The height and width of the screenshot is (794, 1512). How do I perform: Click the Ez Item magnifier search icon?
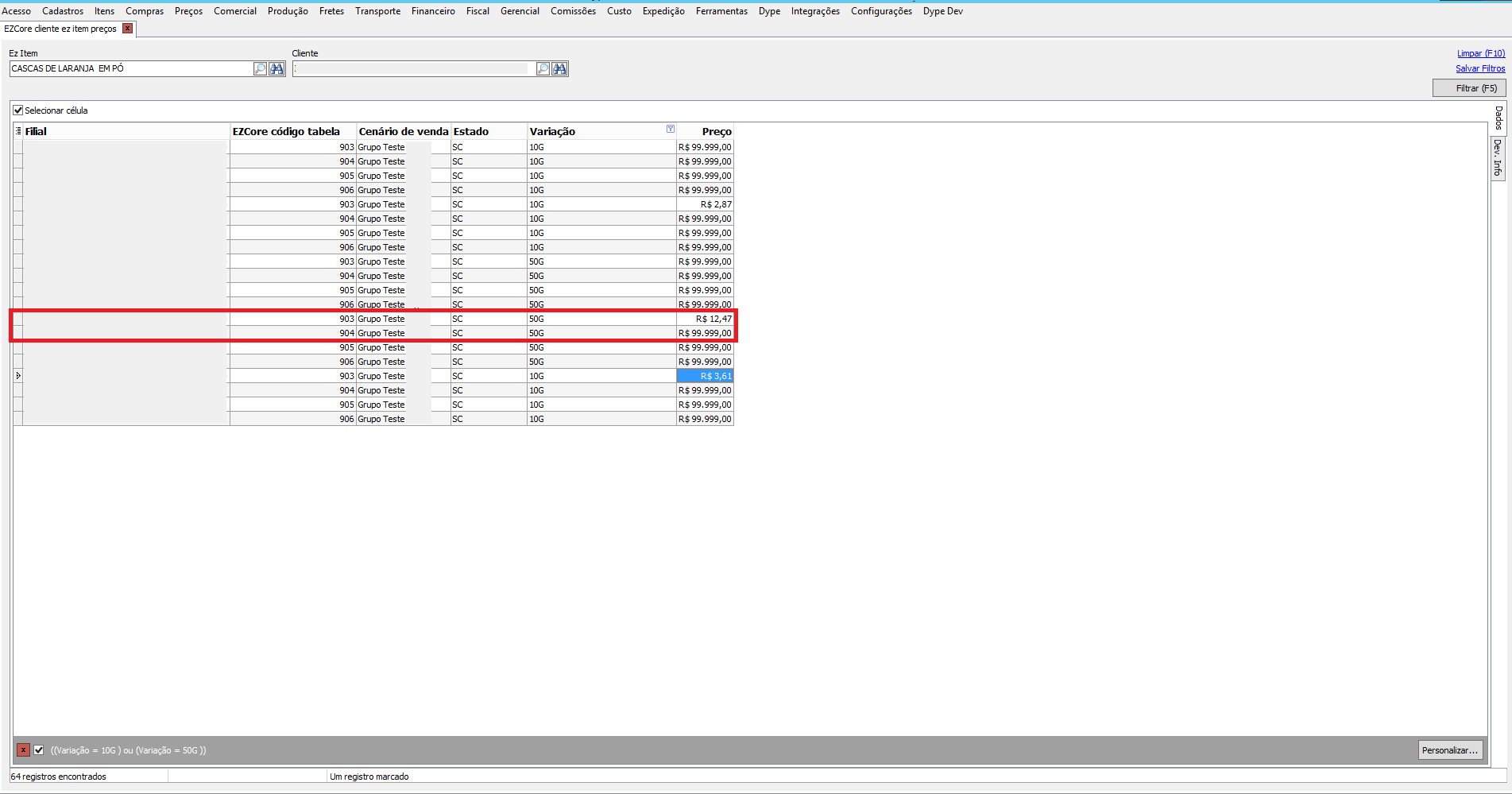pos(260,69)
